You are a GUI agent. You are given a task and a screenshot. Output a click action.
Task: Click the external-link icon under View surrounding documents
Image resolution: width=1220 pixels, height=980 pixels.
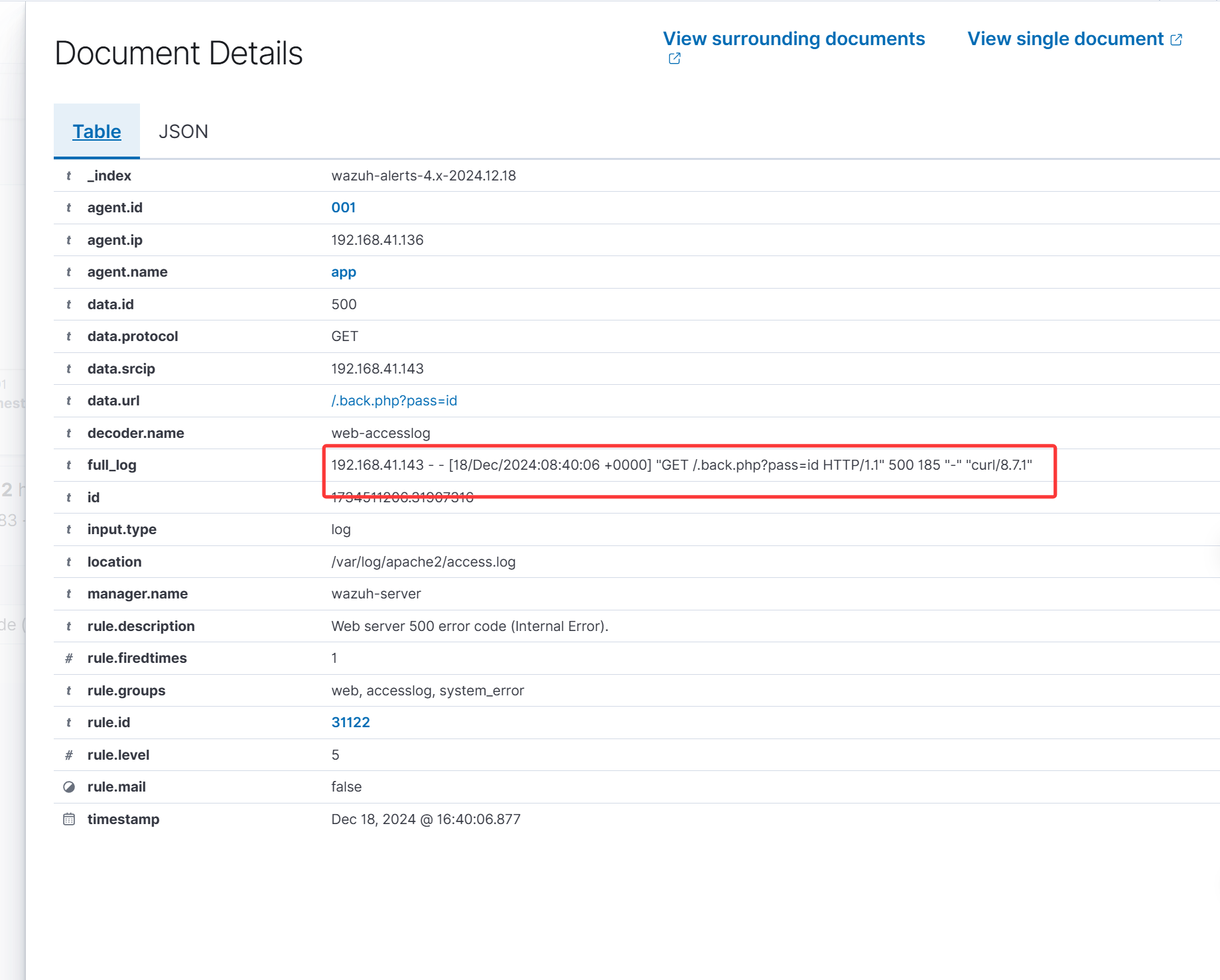click(675, 58)
